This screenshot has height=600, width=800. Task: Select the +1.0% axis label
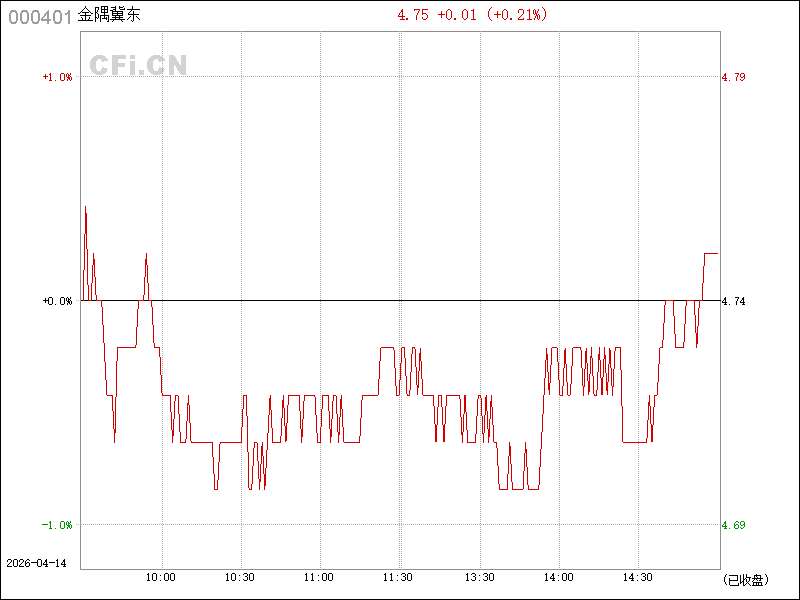[x=57, y=77]
